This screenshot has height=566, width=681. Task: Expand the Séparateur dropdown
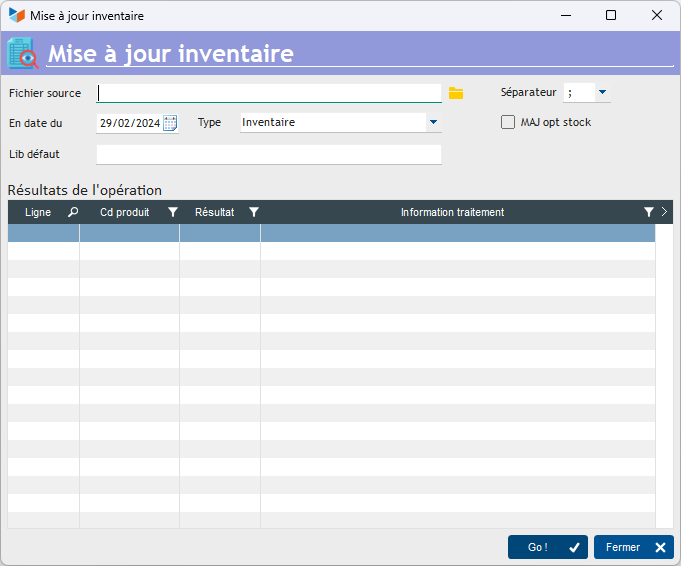point(602,92)
